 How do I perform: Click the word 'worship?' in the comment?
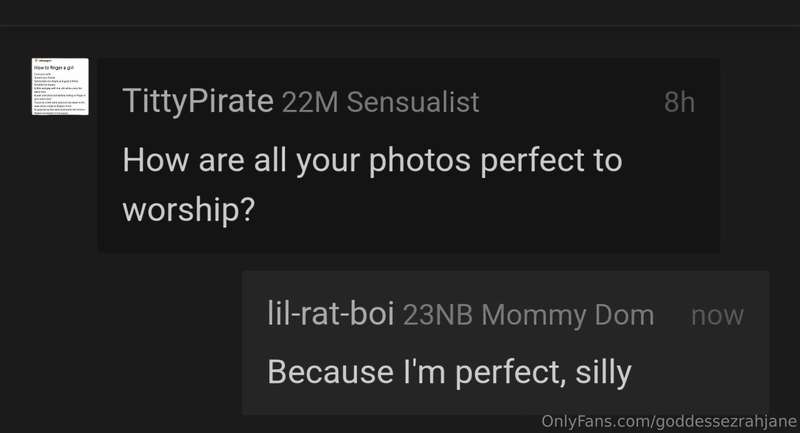coord(189,210)
